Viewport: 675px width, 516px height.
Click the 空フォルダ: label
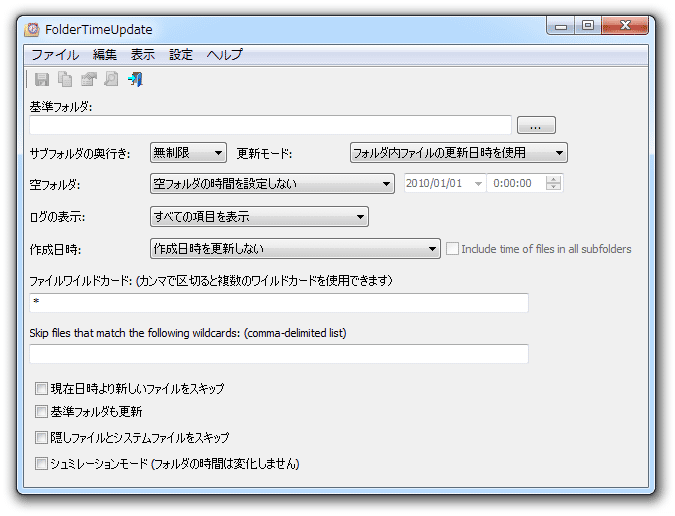pyautogui.click(x=55, y=185)
